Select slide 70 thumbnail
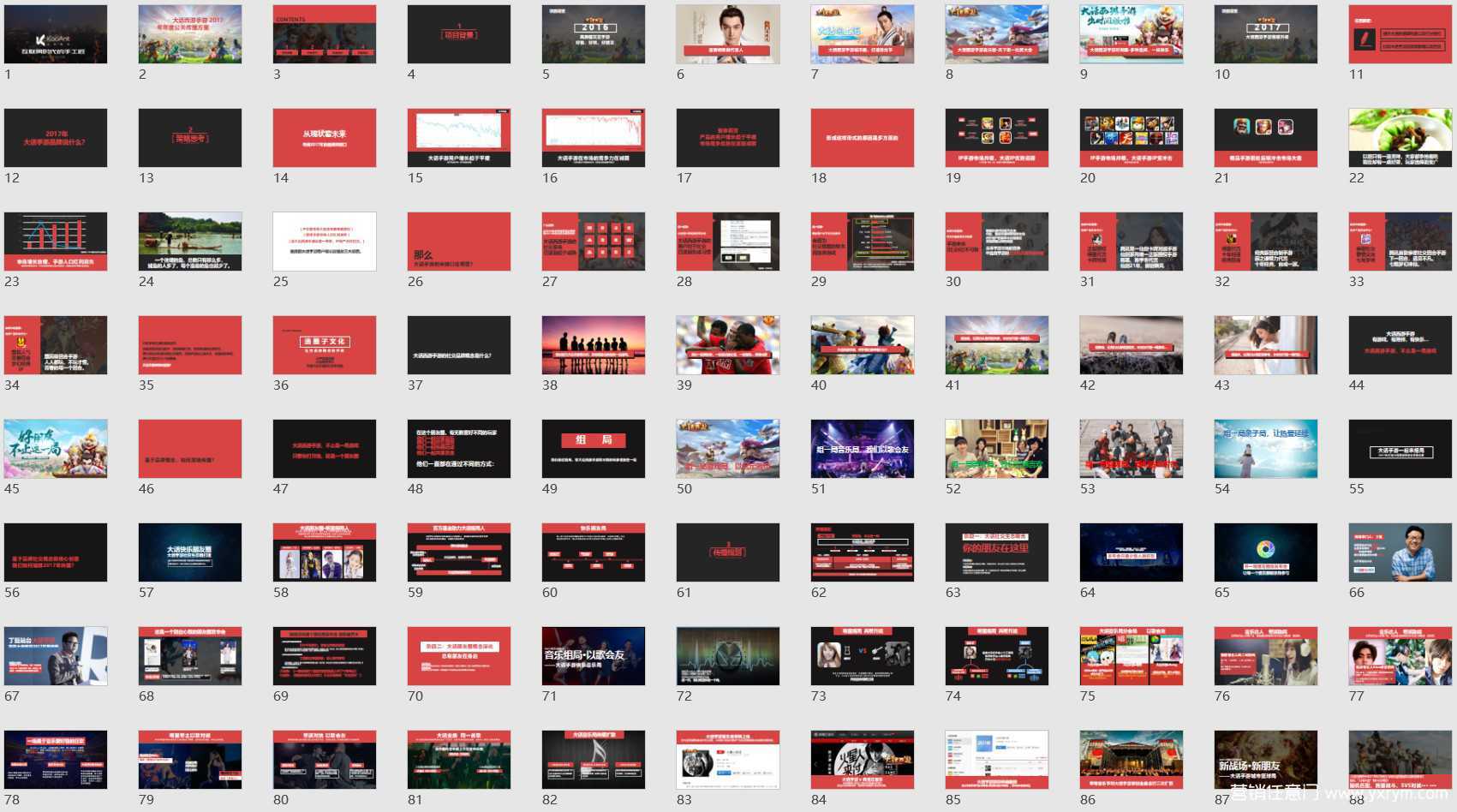1457x812 pixels. point(459,656)
